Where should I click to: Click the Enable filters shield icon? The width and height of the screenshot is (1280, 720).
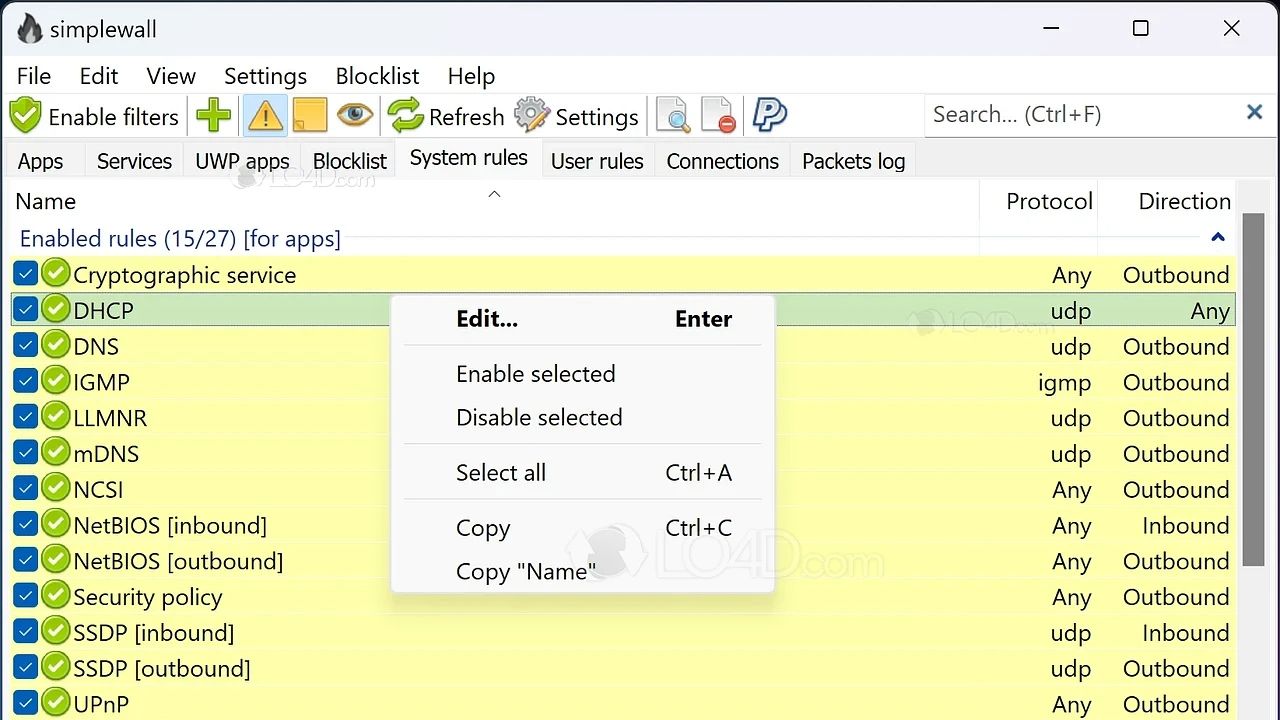(x=25, y=116)
